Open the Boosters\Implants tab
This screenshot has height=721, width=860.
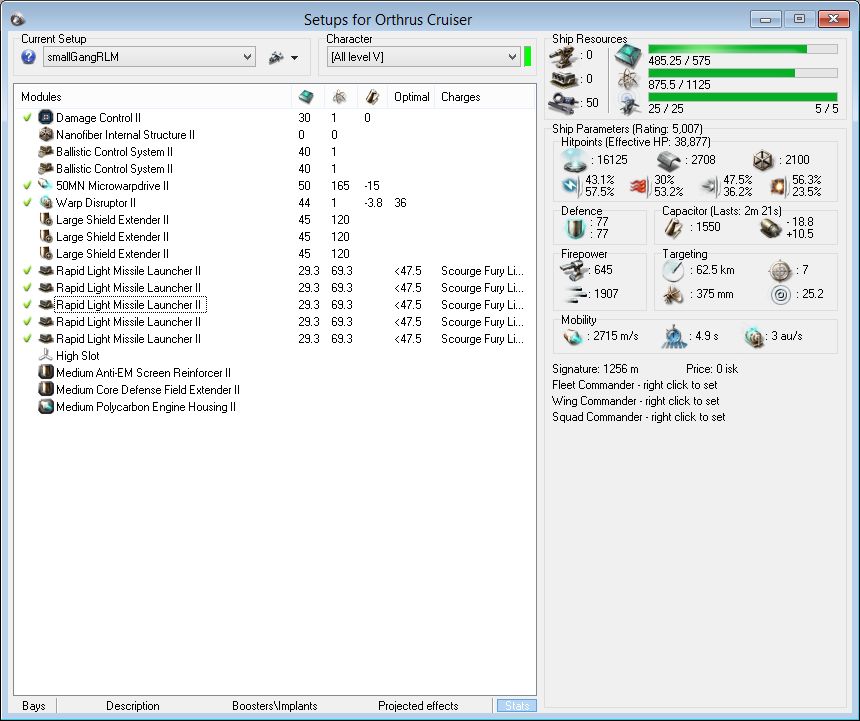[x=274, y=706]
